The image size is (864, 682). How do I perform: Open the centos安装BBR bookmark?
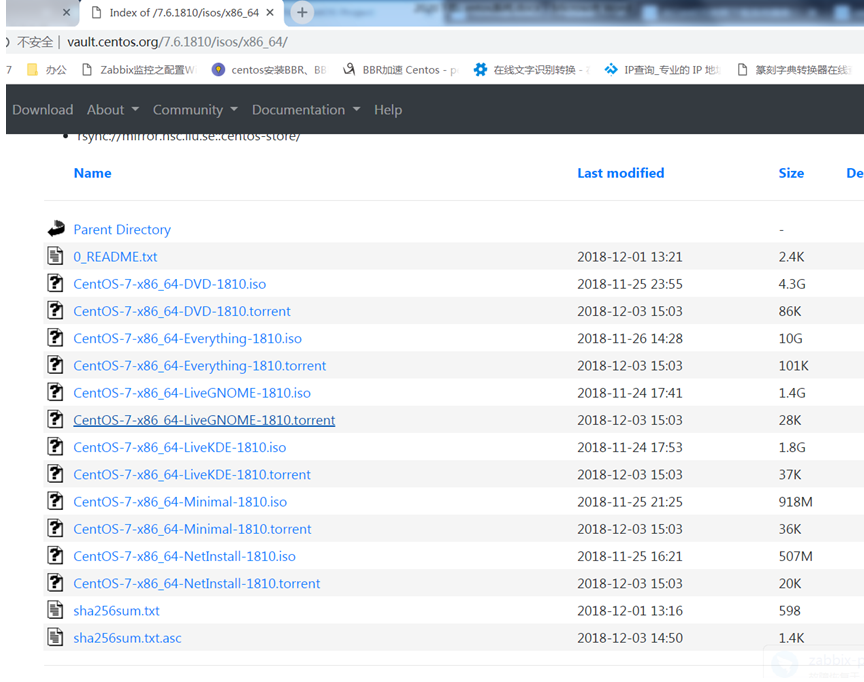point(269,70)
